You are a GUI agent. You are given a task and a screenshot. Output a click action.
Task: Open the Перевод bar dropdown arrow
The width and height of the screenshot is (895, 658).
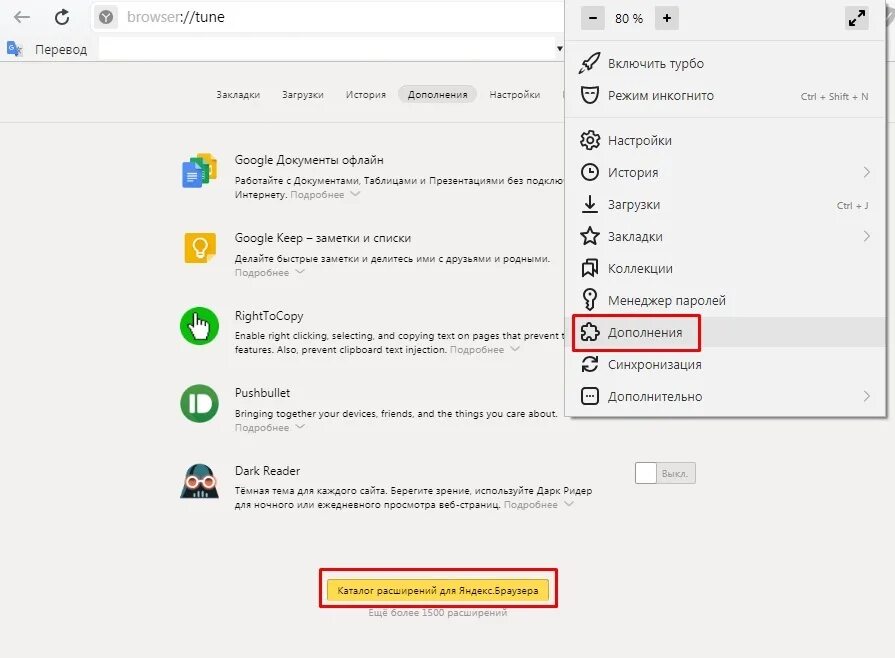coord(559,49)
